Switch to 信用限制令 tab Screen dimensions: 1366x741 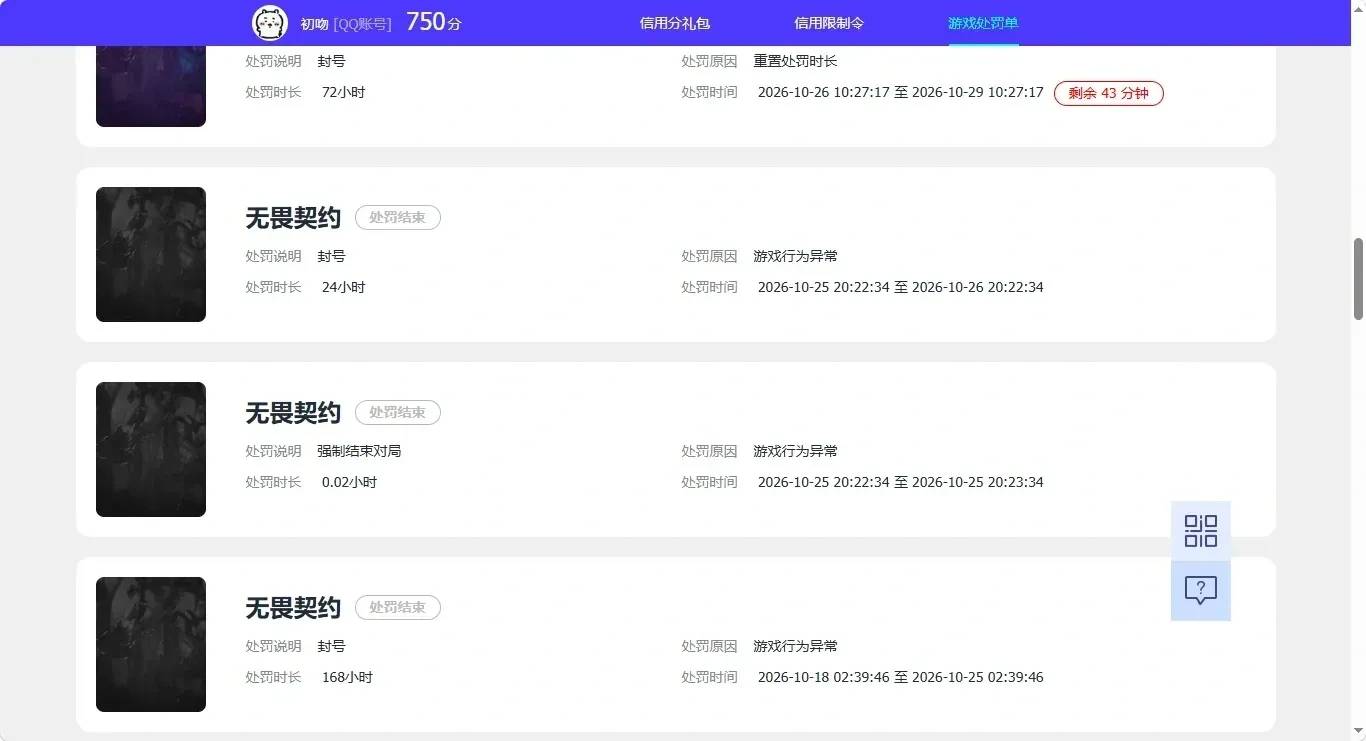pyautogui.click(x=829, y=23)
